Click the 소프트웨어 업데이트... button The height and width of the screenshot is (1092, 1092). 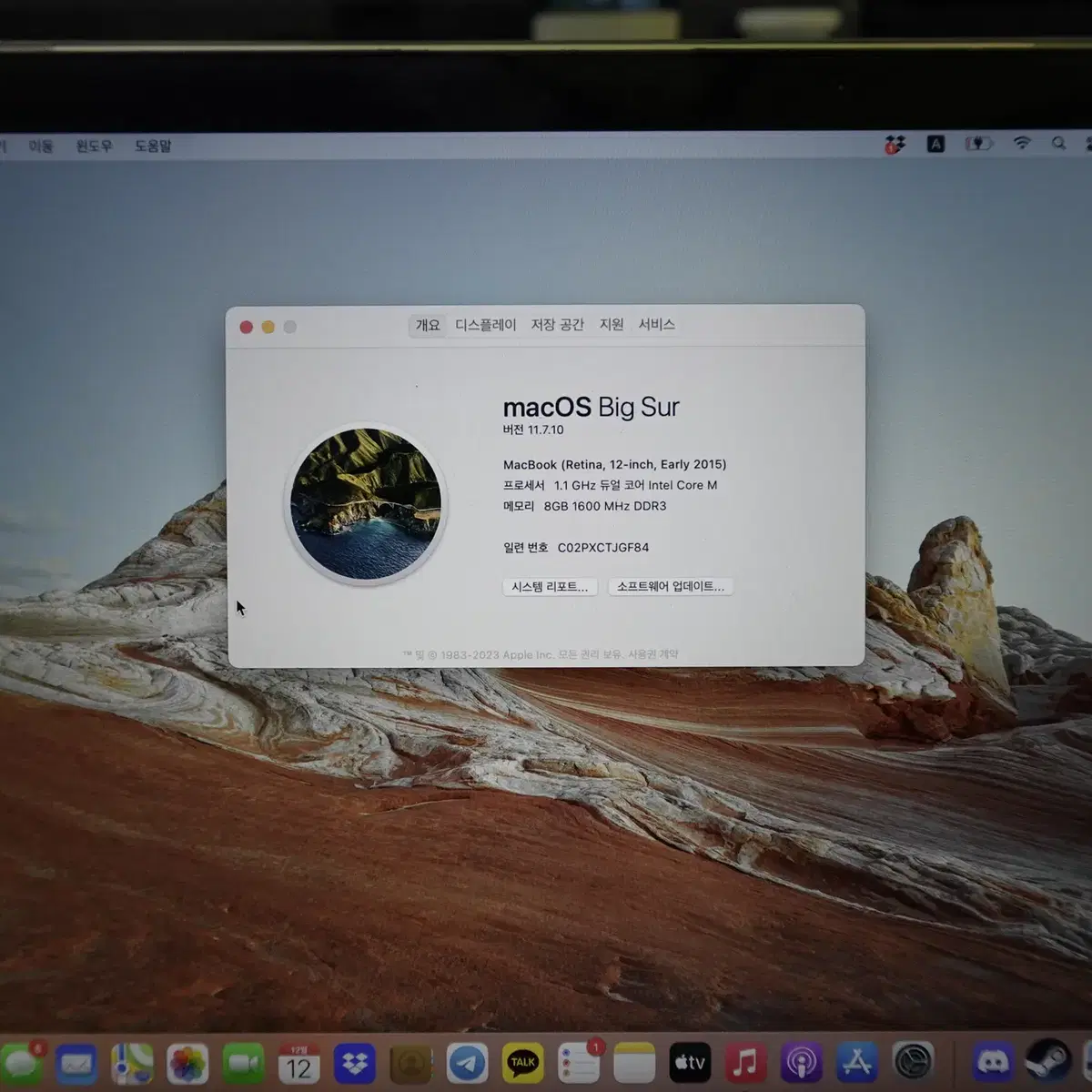click(x=671, y=587)
